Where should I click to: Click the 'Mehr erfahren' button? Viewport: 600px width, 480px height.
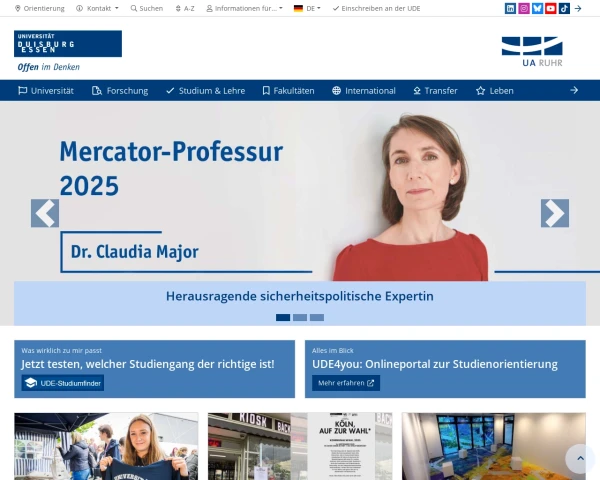point(346,383)
